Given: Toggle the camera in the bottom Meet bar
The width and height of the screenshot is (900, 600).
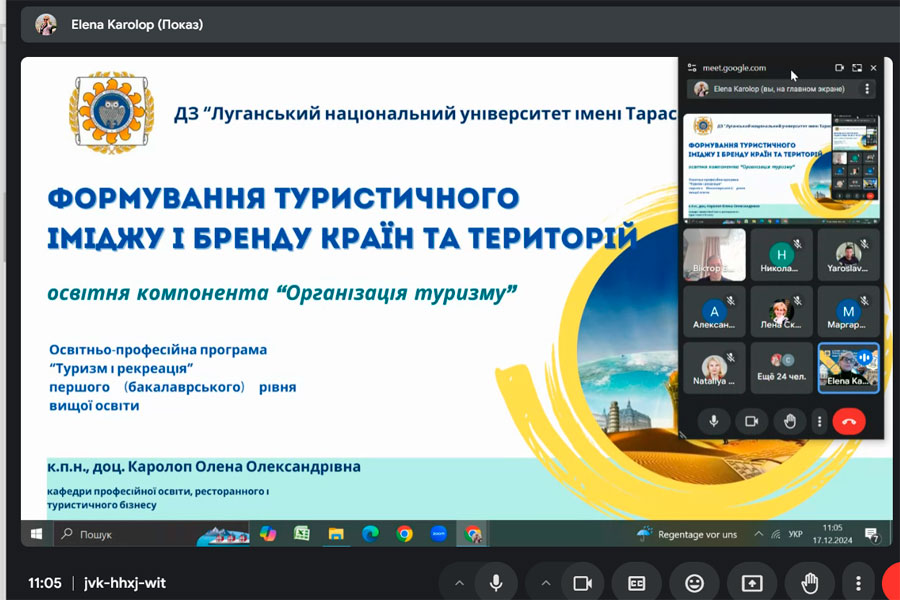Looking at the screenshot, I should pyautogui.click(x=580, y=583).
